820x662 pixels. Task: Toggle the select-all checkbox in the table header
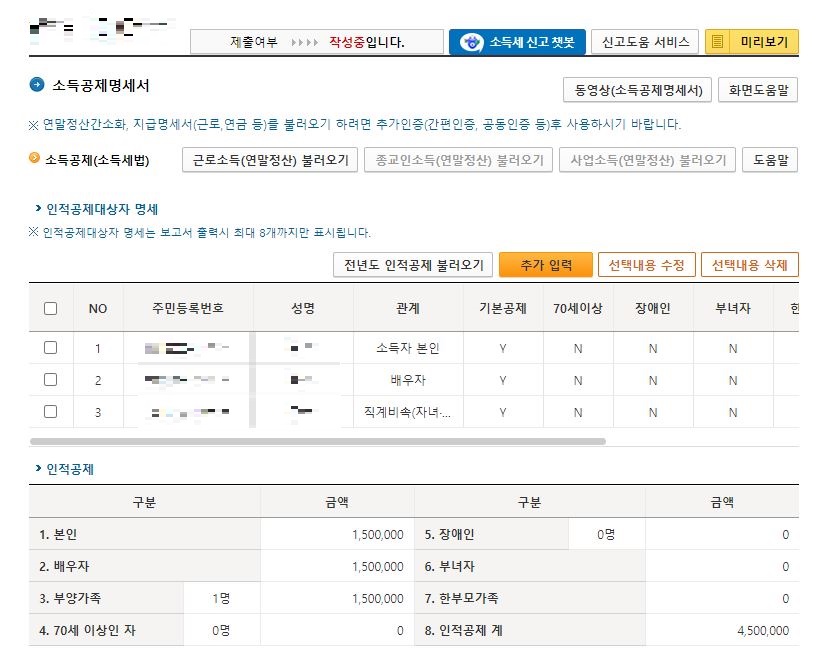point(52,308)
